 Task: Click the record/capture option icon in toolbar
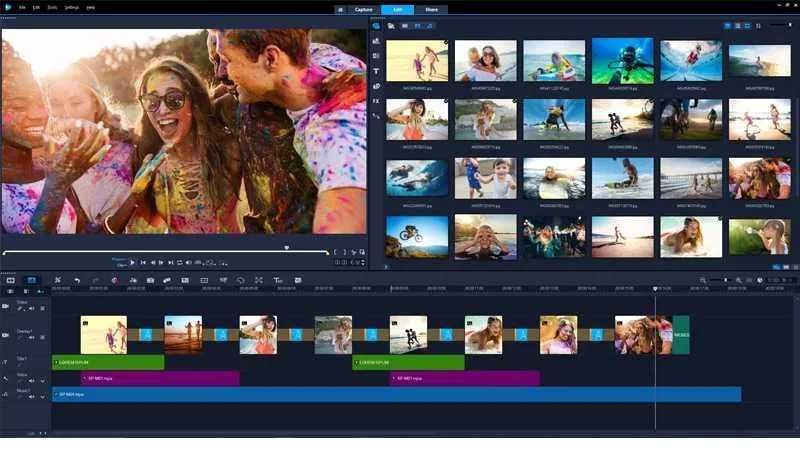114,280
